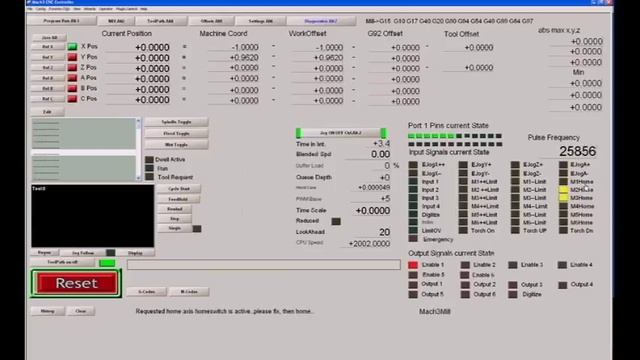The width and height of the screenshot is (640, 360).
Task: Click the Ref Y home button
Action: point(48,57)
